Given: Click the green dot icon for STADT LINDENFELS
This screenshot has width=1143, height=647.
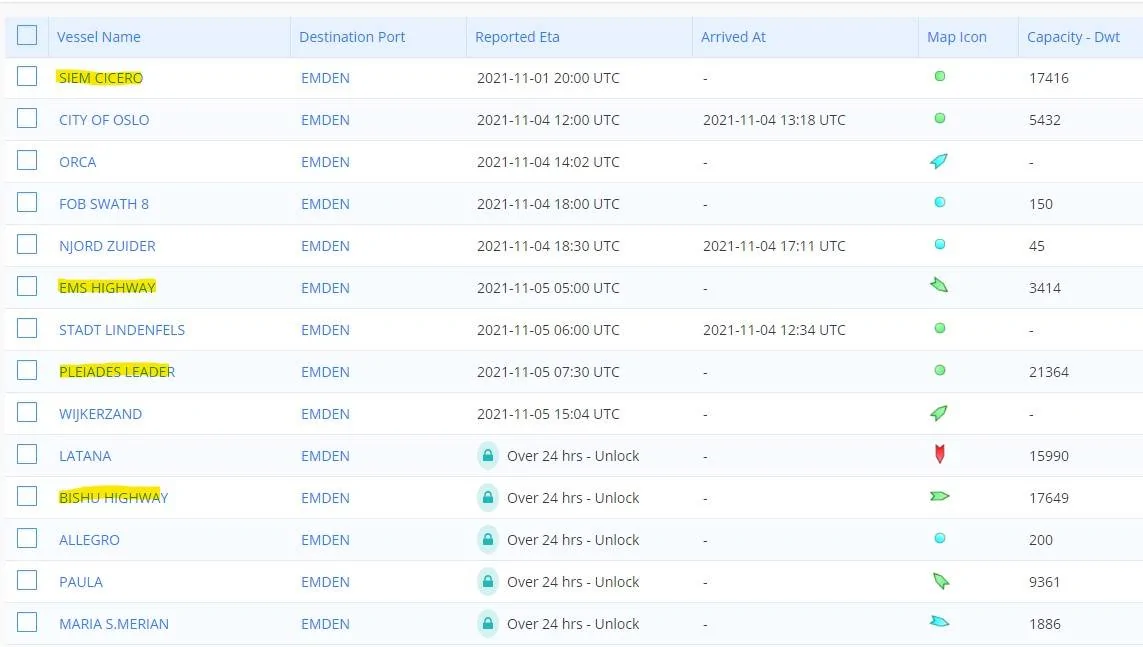Looking at the screenshot, I should pos(940,328).
